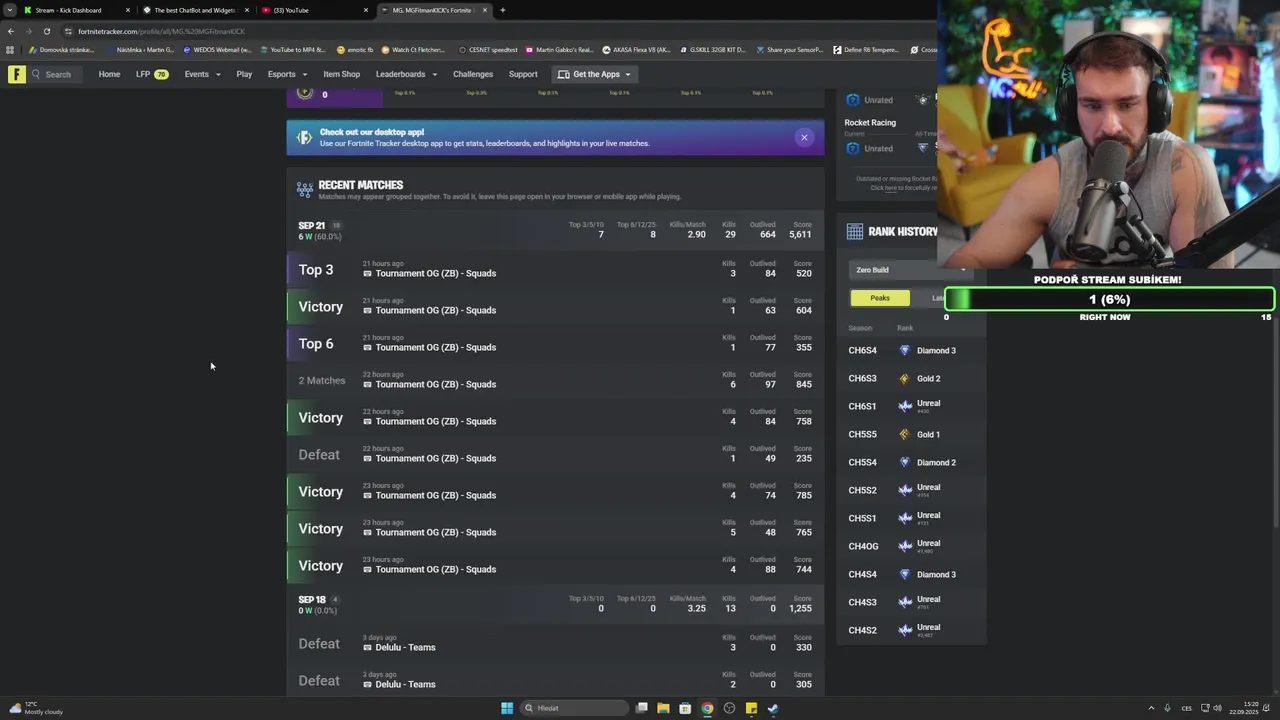Viewport: 1280px width, 720px height.
Task: Open the Top 6 Tournament OG match
Action: pos(555,344)
